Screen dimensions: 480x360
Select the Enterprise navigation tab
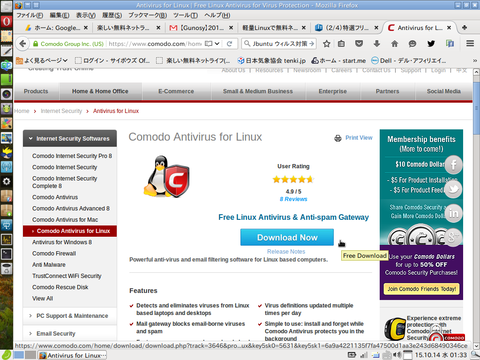[332, 91]
